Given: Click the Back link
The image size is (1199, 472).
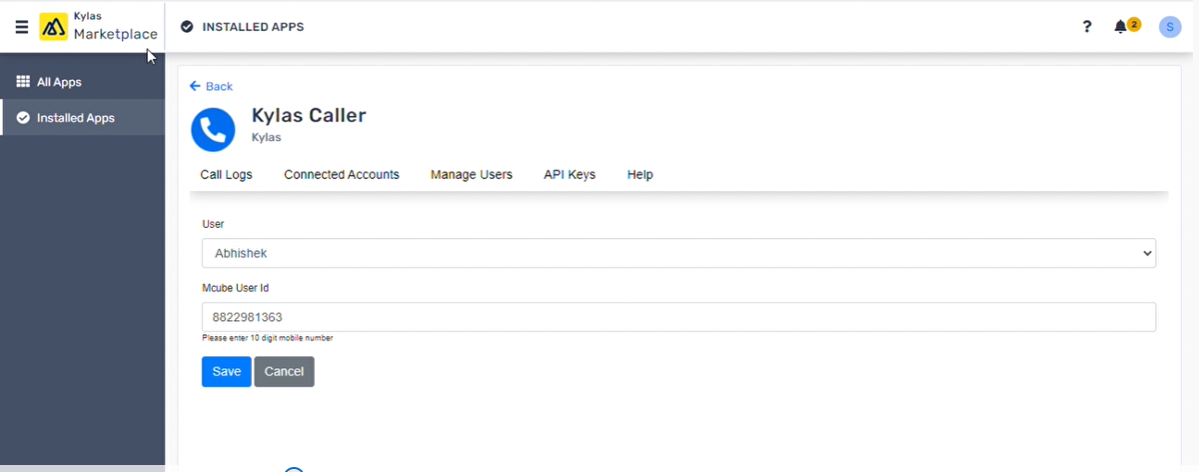Looking at the screenshot, I should (211, 86).
